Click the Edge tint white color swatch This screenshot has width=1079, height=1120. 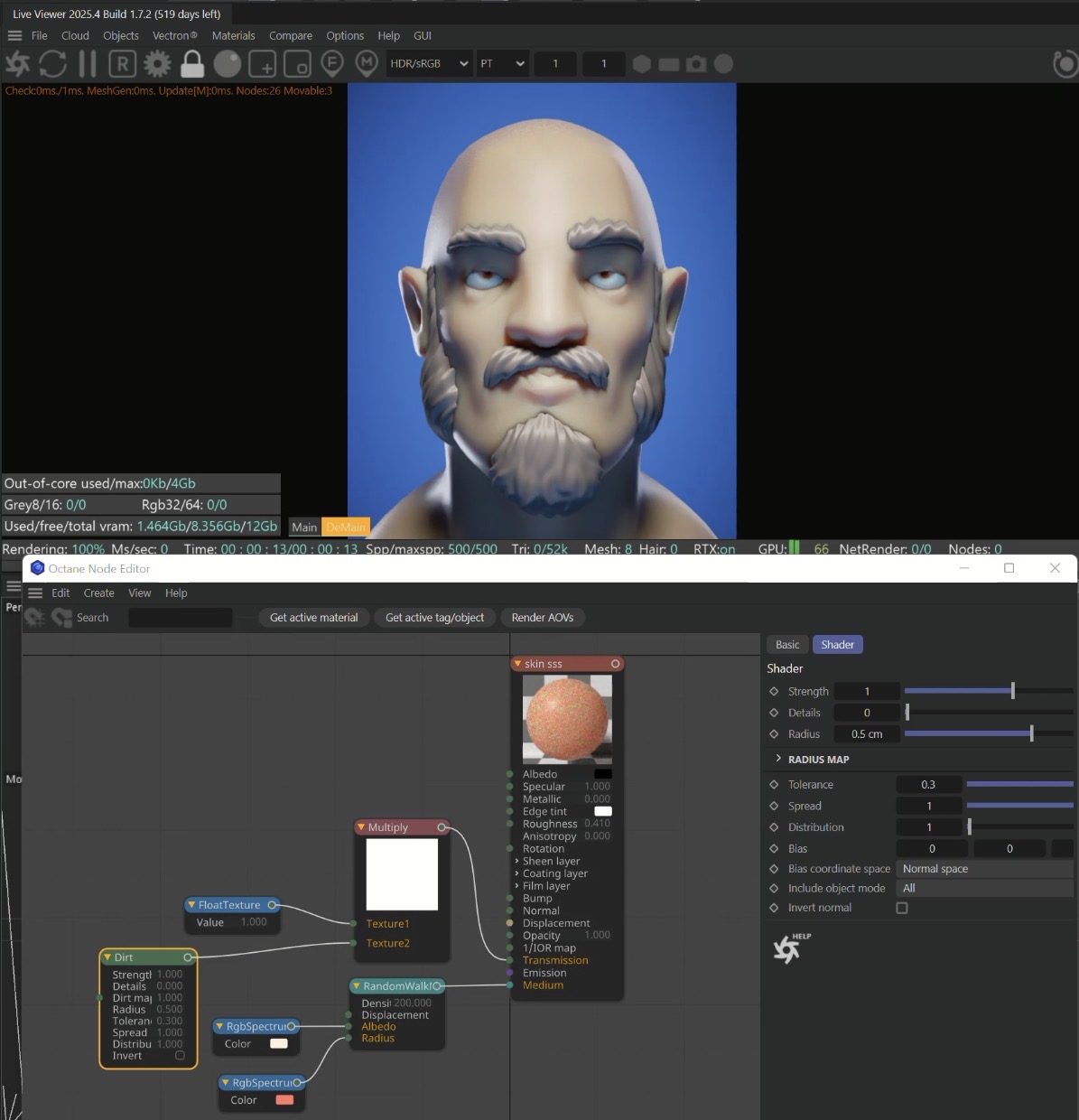pos(603,811)
